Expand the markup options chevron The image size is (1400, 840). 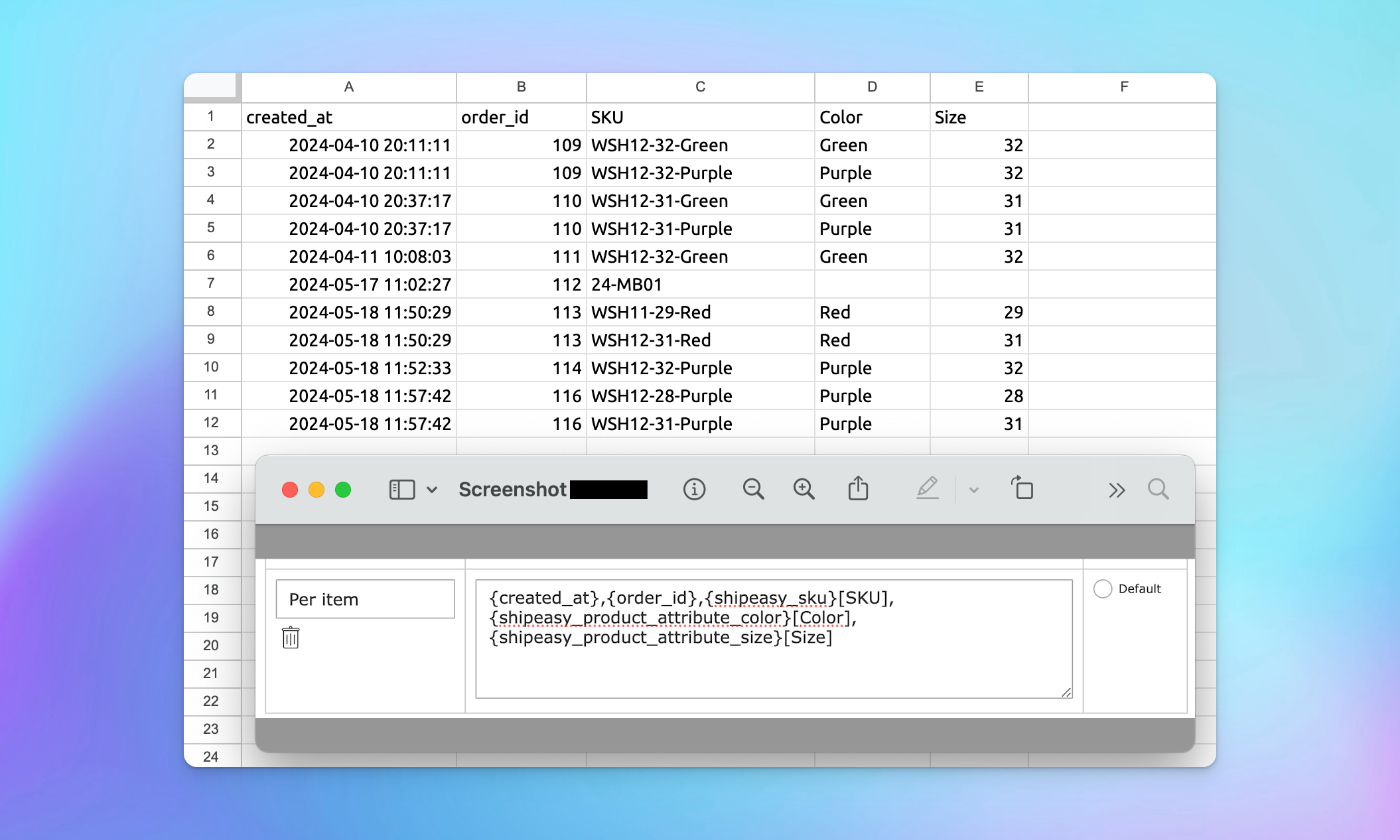tap(973, 490)
